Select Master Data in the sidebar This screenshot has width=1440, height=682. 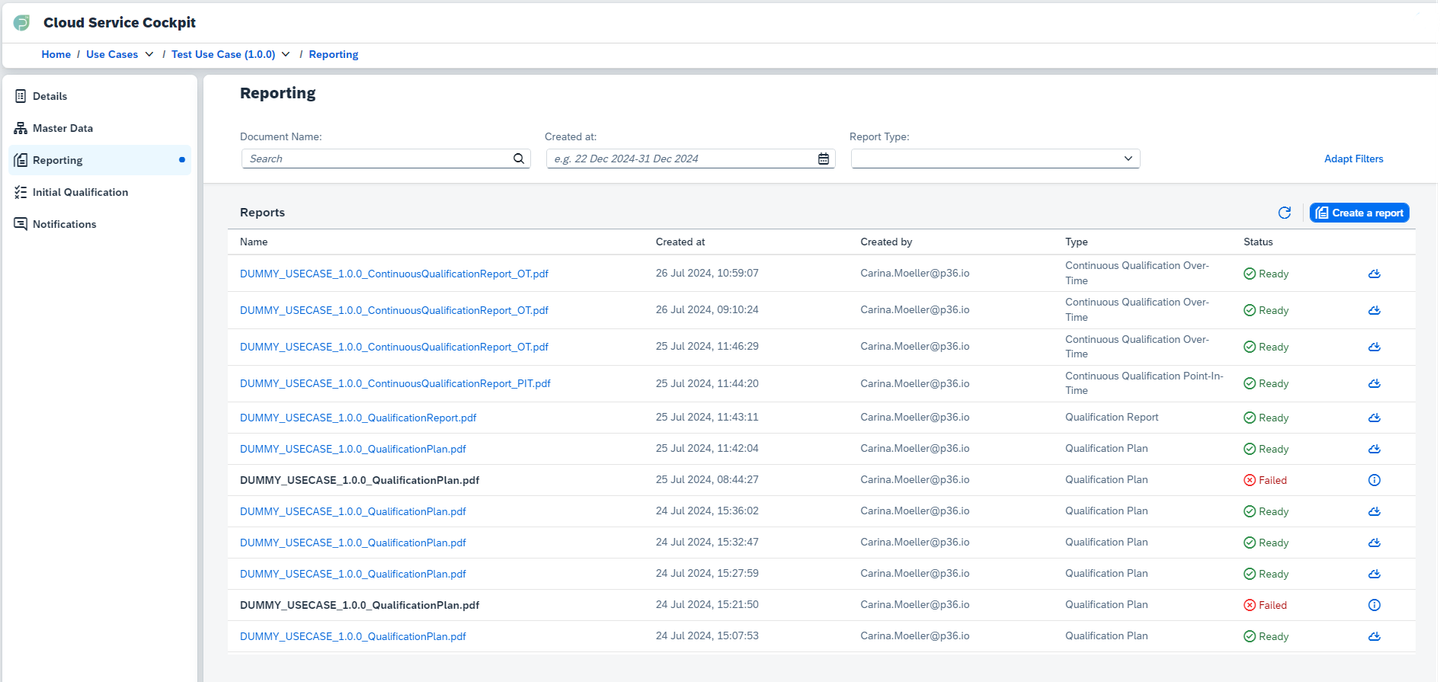coord(63,127)
